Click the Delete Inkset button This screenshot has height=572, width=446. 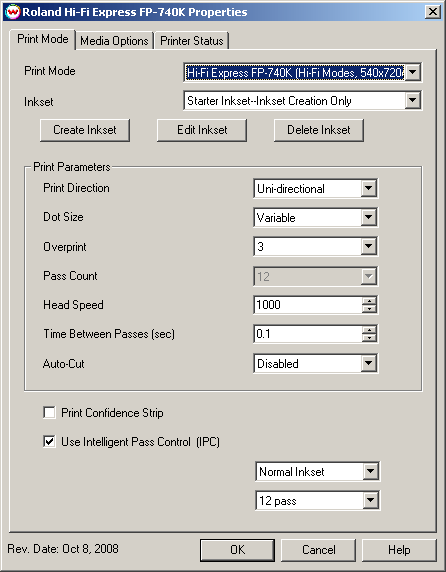point(319,130)
